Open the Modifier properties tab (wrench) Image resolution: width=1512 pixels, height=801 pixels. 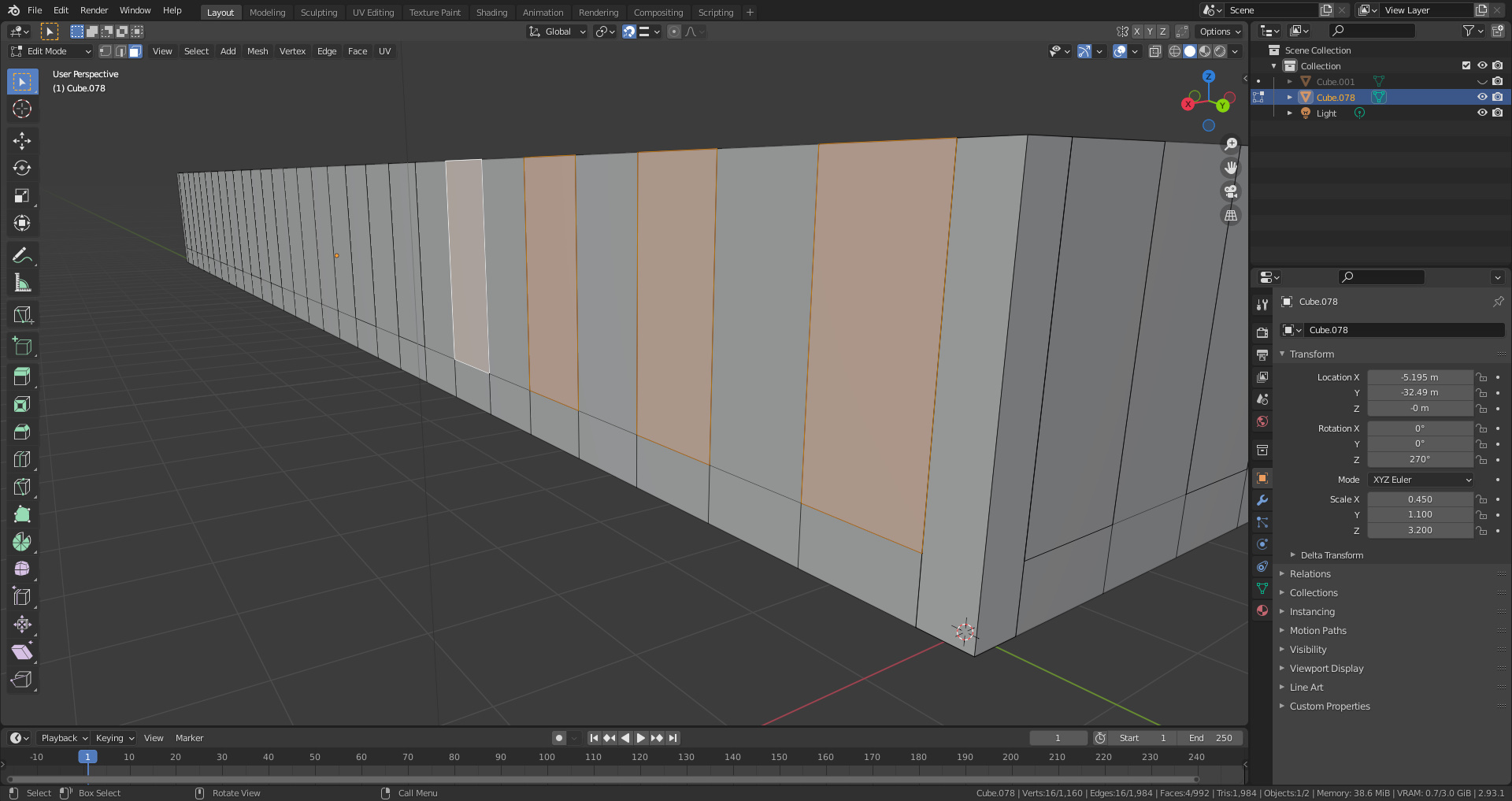[x=1262, y=500]
